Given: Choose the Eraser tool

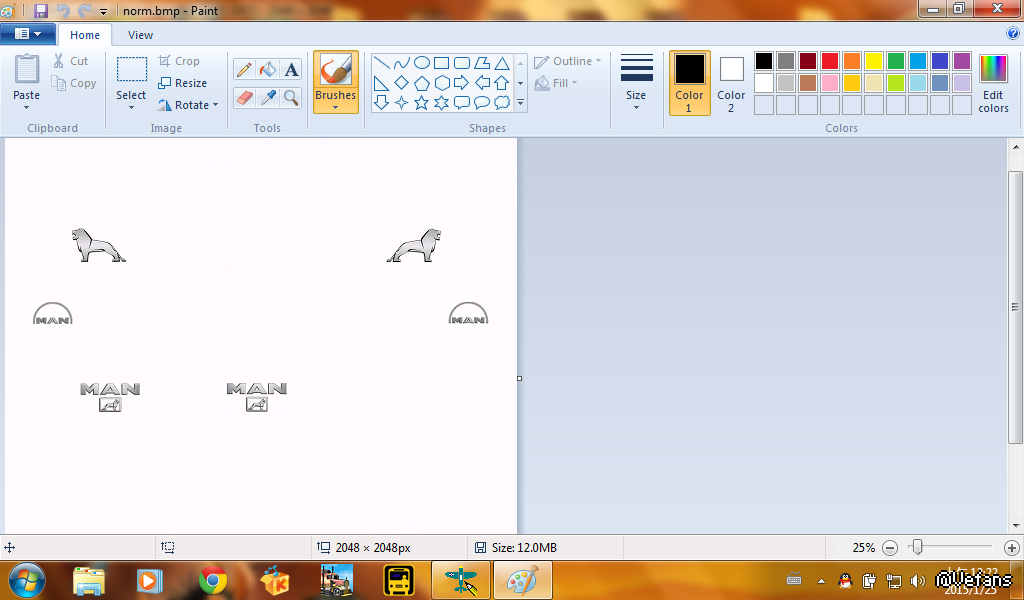Looking at the screenshot, I should tap(243, 97).
